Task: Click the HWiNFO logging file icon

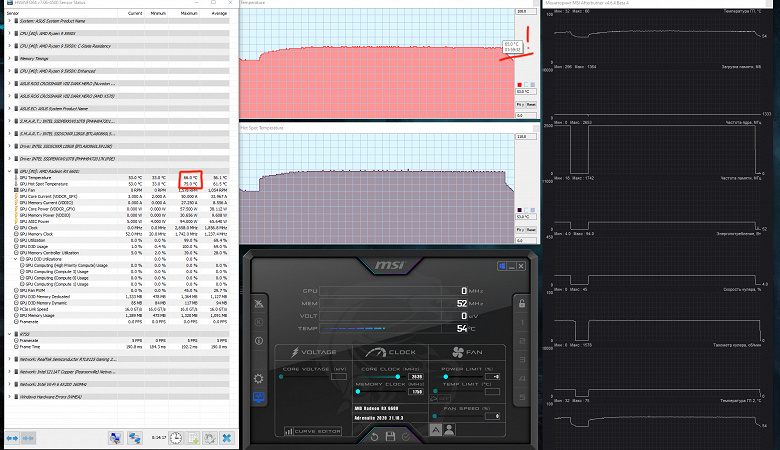Action: pyautogui.click(x=193, y=438)
